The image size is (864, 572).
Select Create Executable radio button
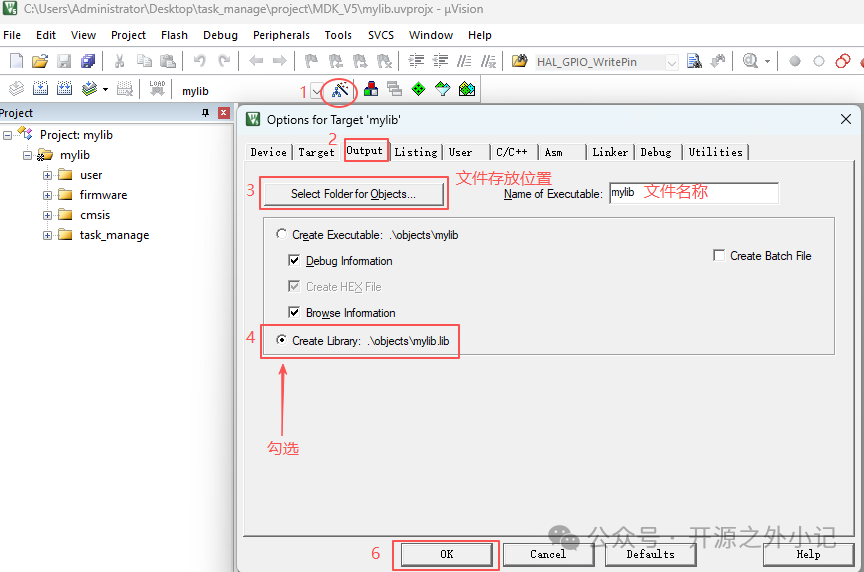(282, 234)
